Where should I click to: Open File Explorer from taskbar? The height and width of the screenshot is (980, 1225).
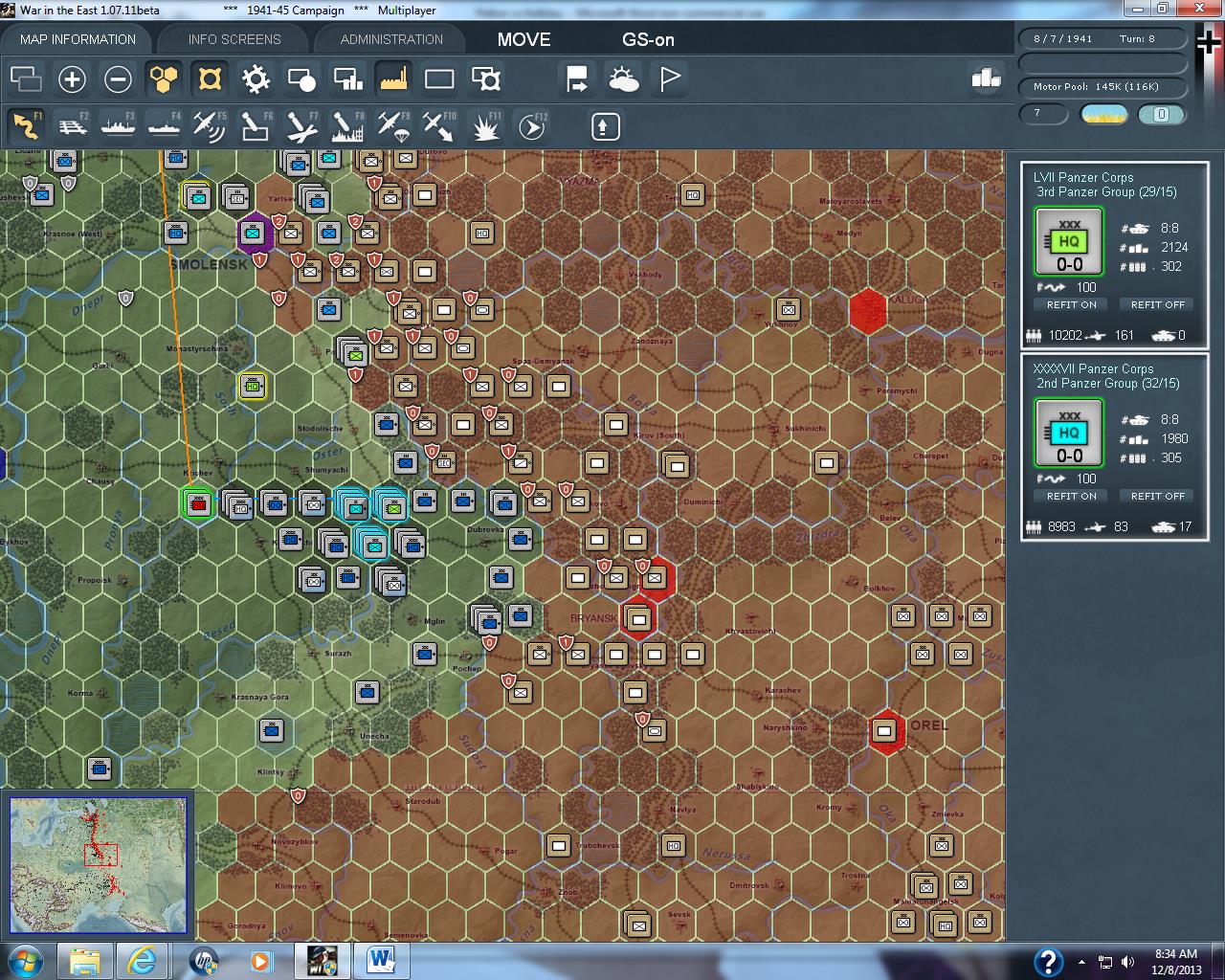[85, 960]
